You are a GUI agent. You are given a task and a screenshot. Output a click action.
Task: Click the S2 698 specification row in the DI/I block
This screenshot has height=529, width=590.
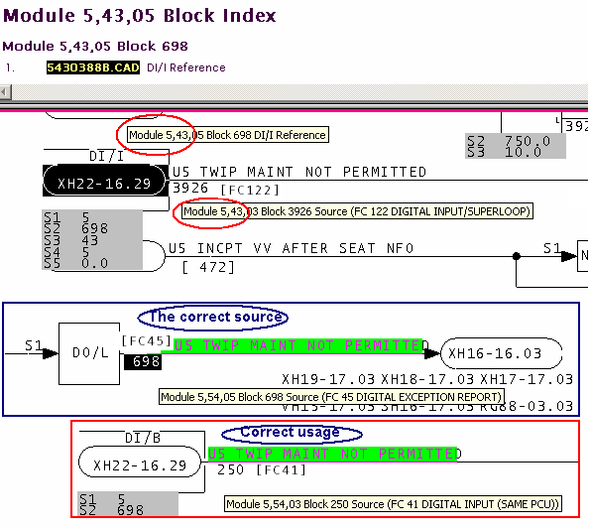click(x=76, y=228)
